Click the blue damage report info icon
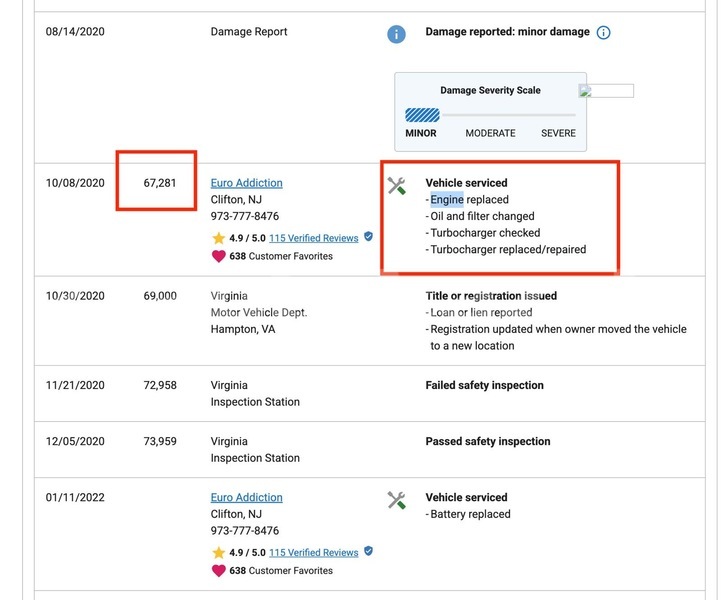 click(396, 34)
